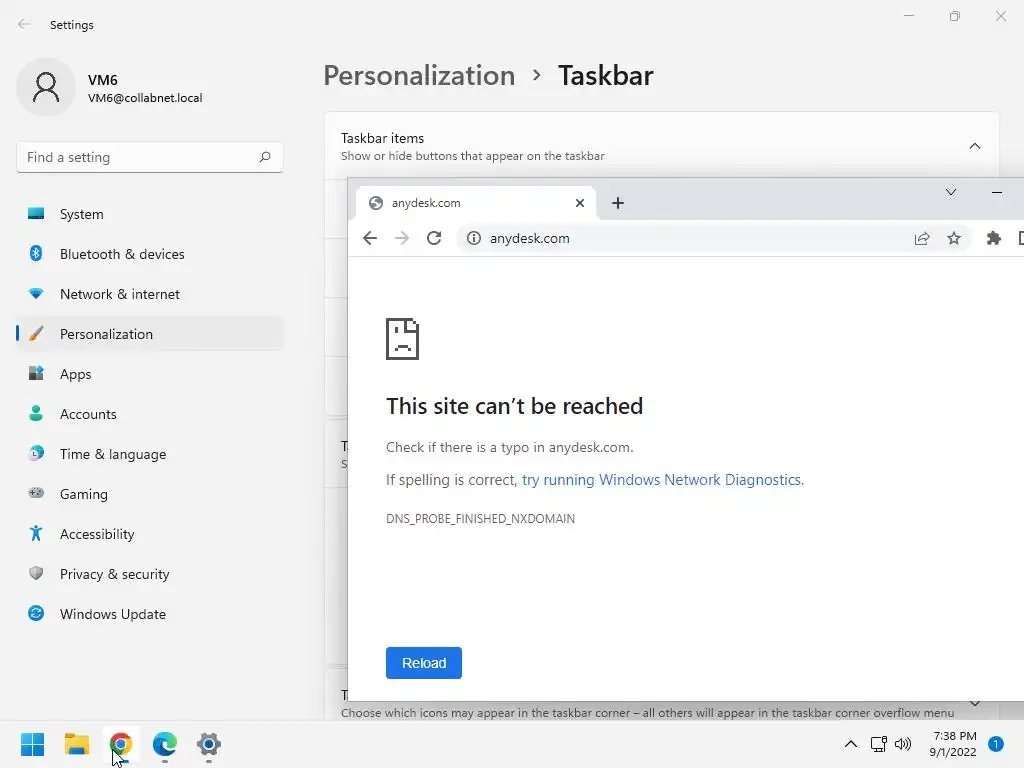The height and width of the screenshot is (768, 1024).
Task: Open notification badge in taskbar corner
Action: coord(996,744)
